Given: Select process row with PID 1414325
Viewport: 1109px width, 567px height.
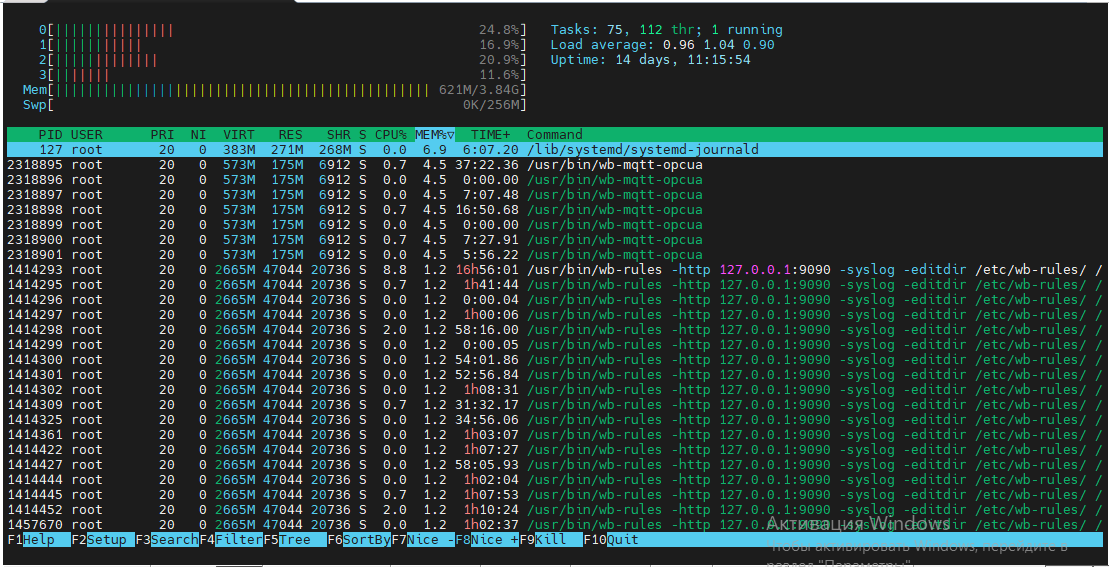Looking at the screenshot, I should pyautogui.click(x=554, y=419).
